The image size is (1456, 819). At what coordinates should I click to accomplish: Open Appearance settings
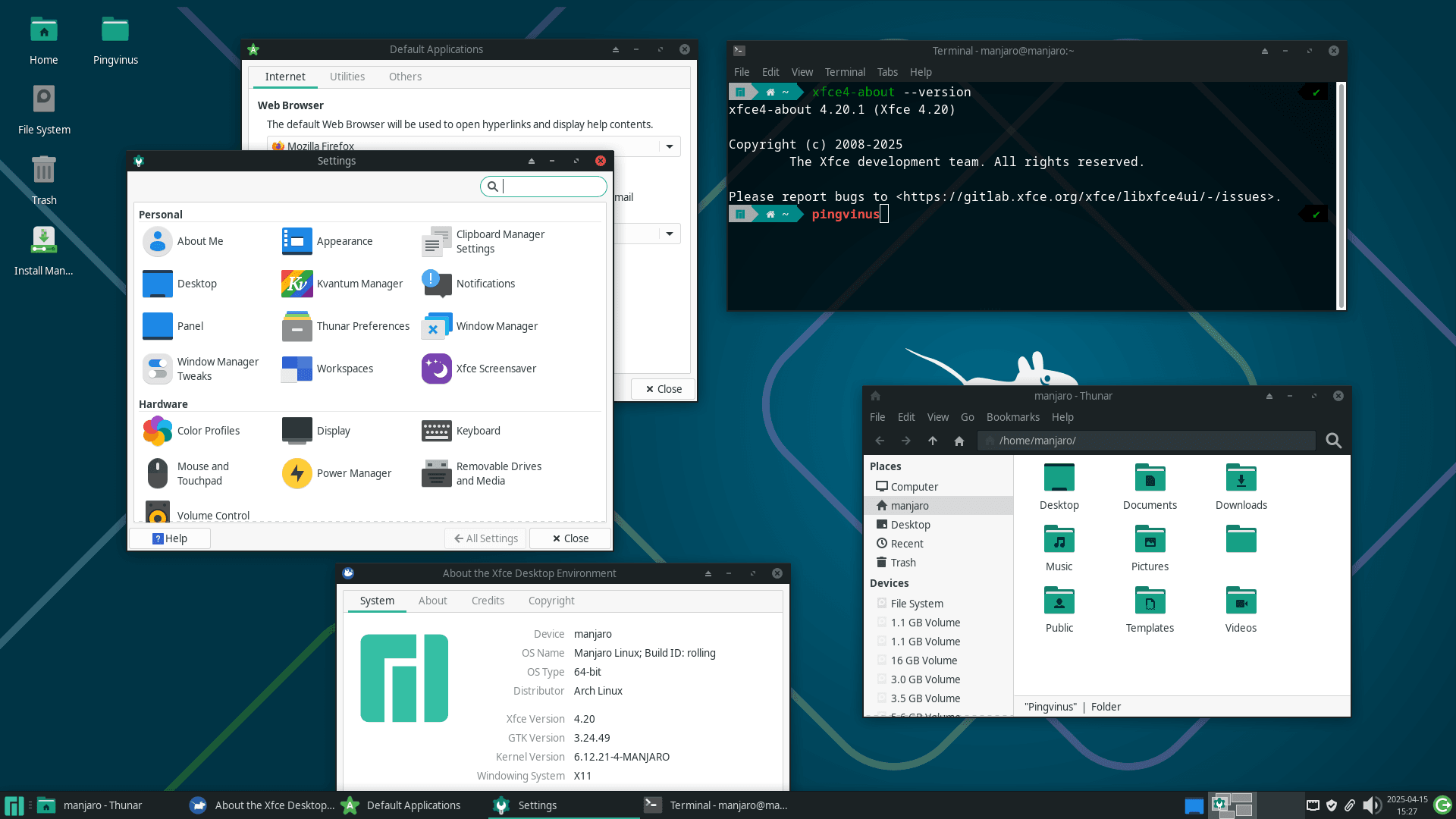tap(297, 241)
